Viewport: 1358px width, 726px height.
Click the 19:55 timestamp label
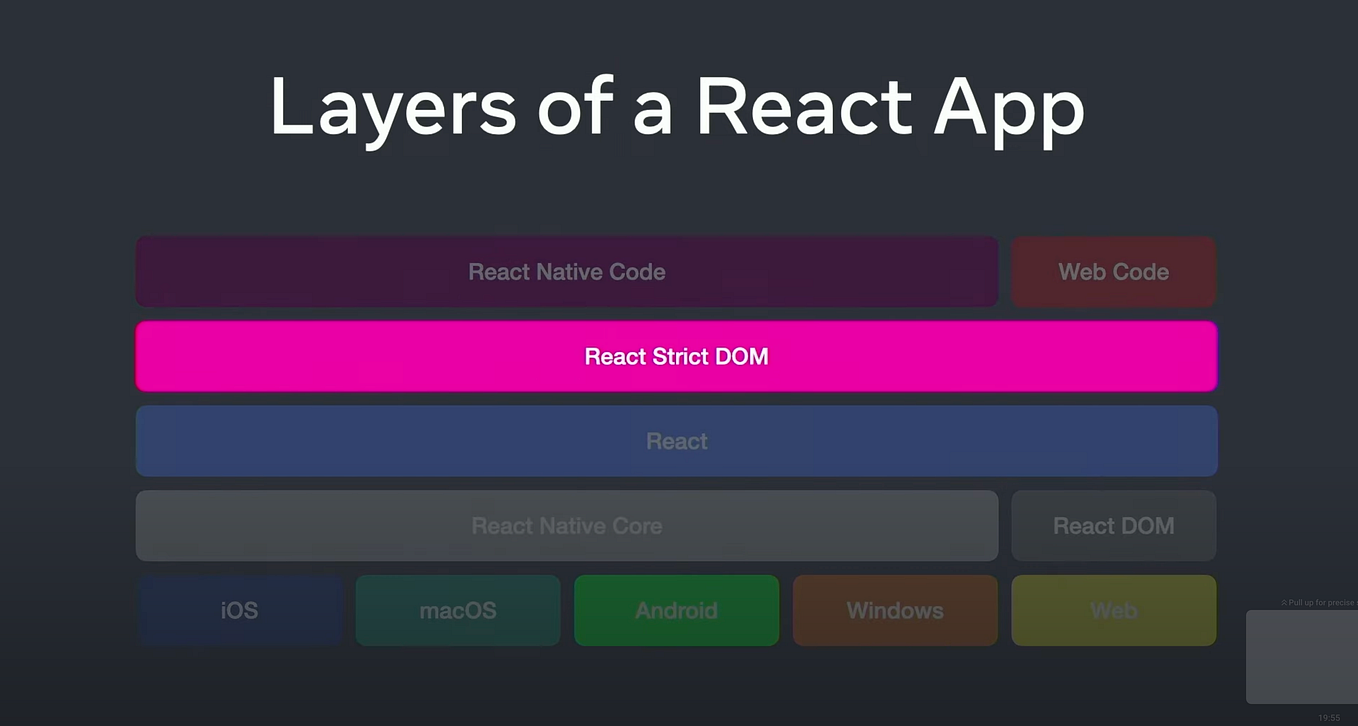(1330, 718)
